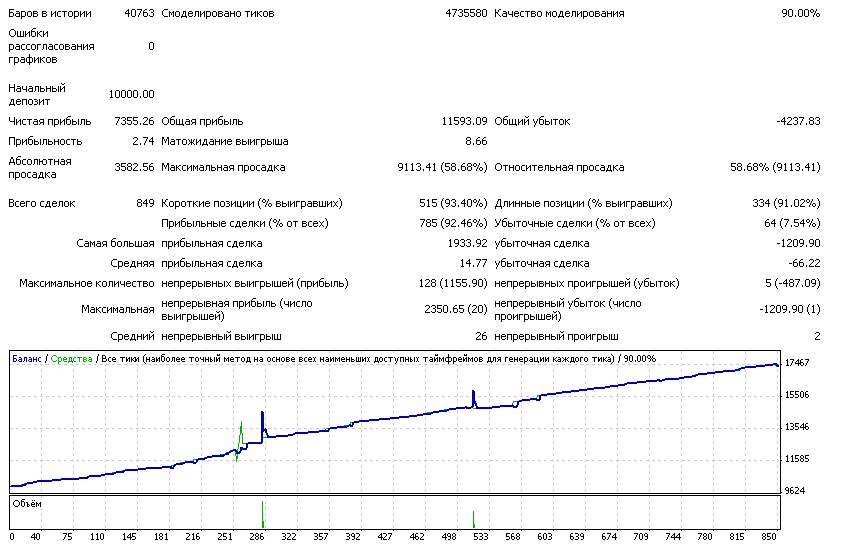The image size is (858, 548).
Task: Click the mismatched charts errors value 0
Action: click(151, 47)
